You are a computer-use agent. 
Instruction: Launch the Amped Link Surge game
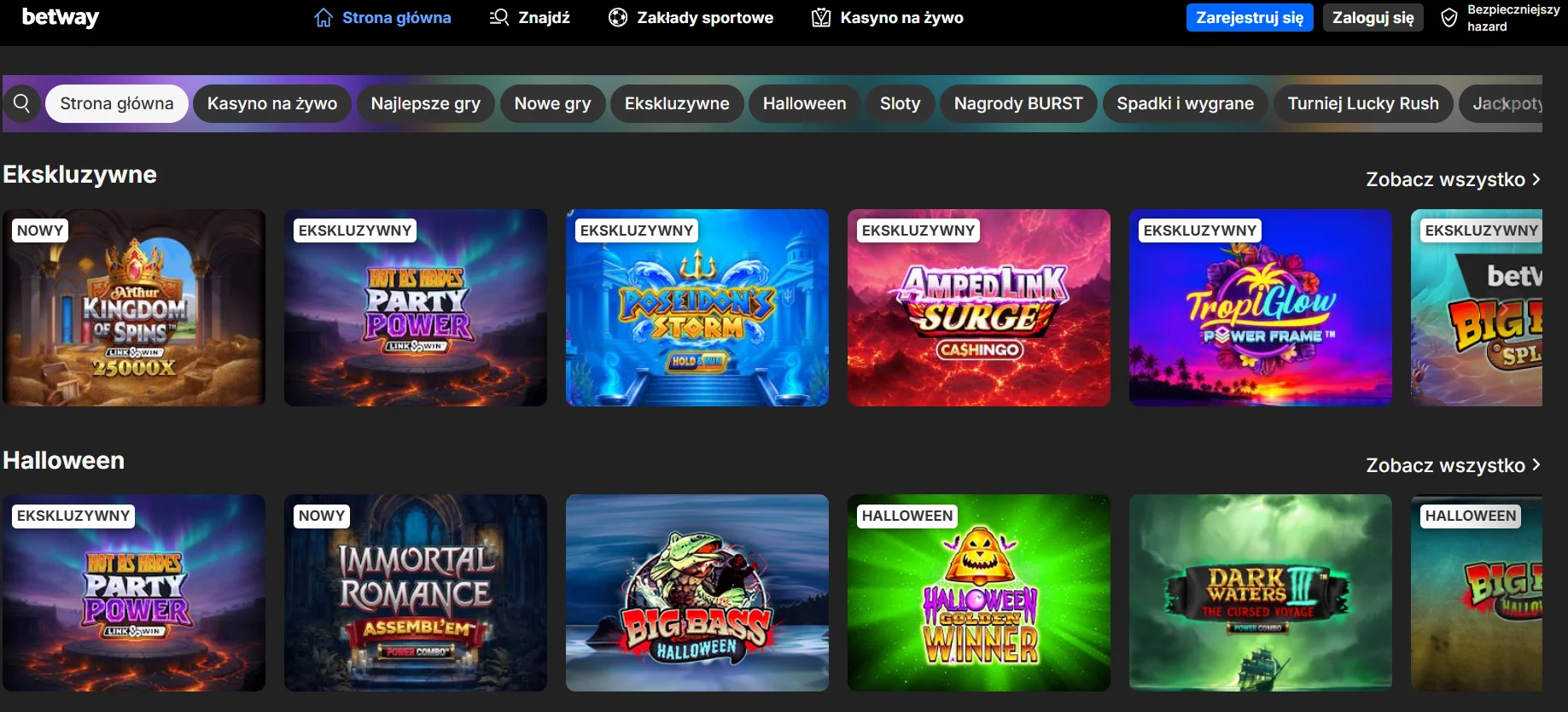point(978,307)
